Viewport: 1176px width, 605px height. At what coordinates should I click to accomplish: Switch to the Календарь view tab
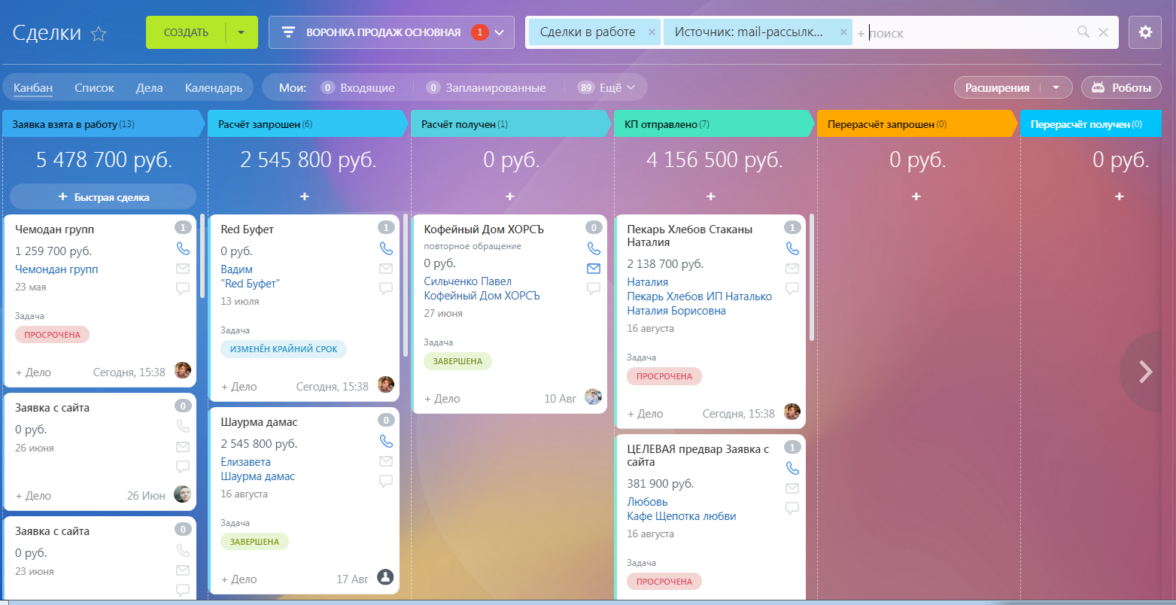pyautogui.click(x=214, y=88)
